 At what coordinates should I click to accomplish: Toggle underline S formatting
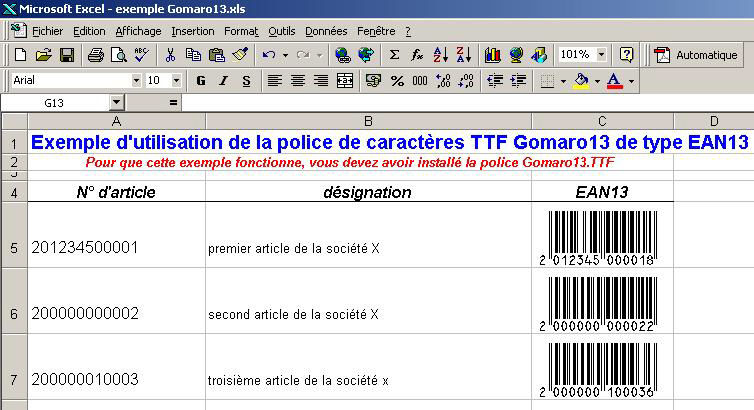[246, 80]
